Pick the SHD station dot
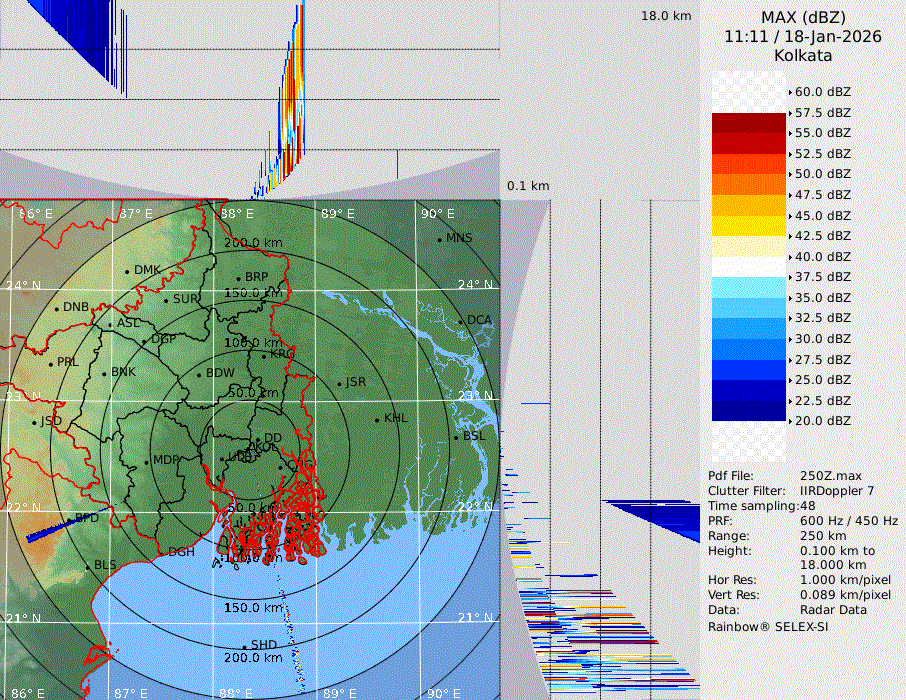 click(x=244, y=645)
